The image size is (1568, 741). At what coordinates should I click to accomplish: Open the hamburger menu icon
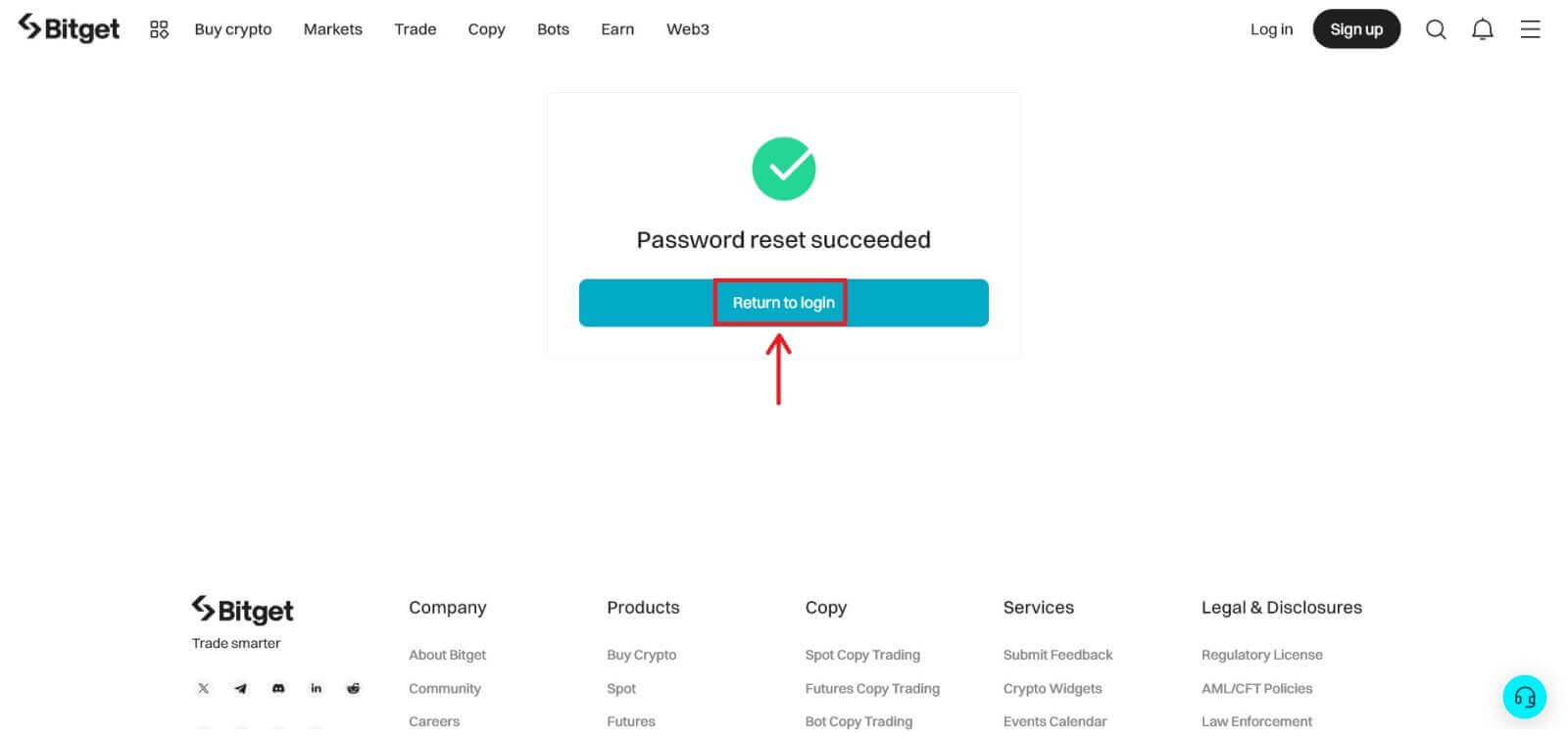pos(1530,29)
